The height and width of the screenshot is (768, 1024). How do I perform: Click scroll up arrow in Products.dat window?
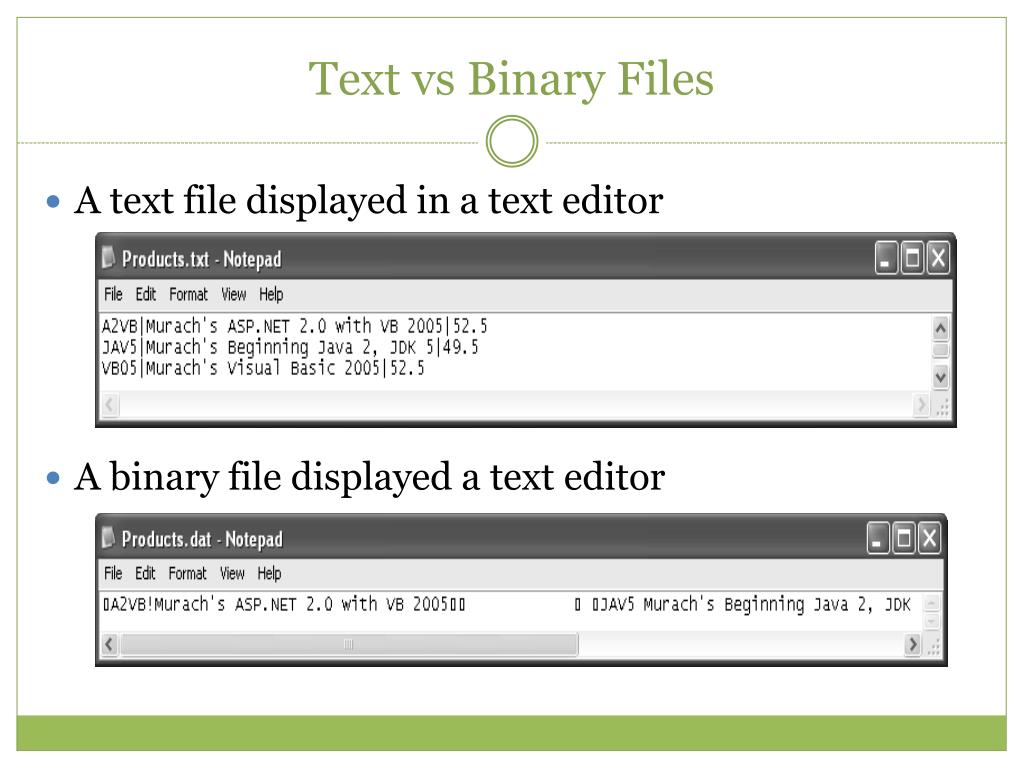(x=933, y=603)
